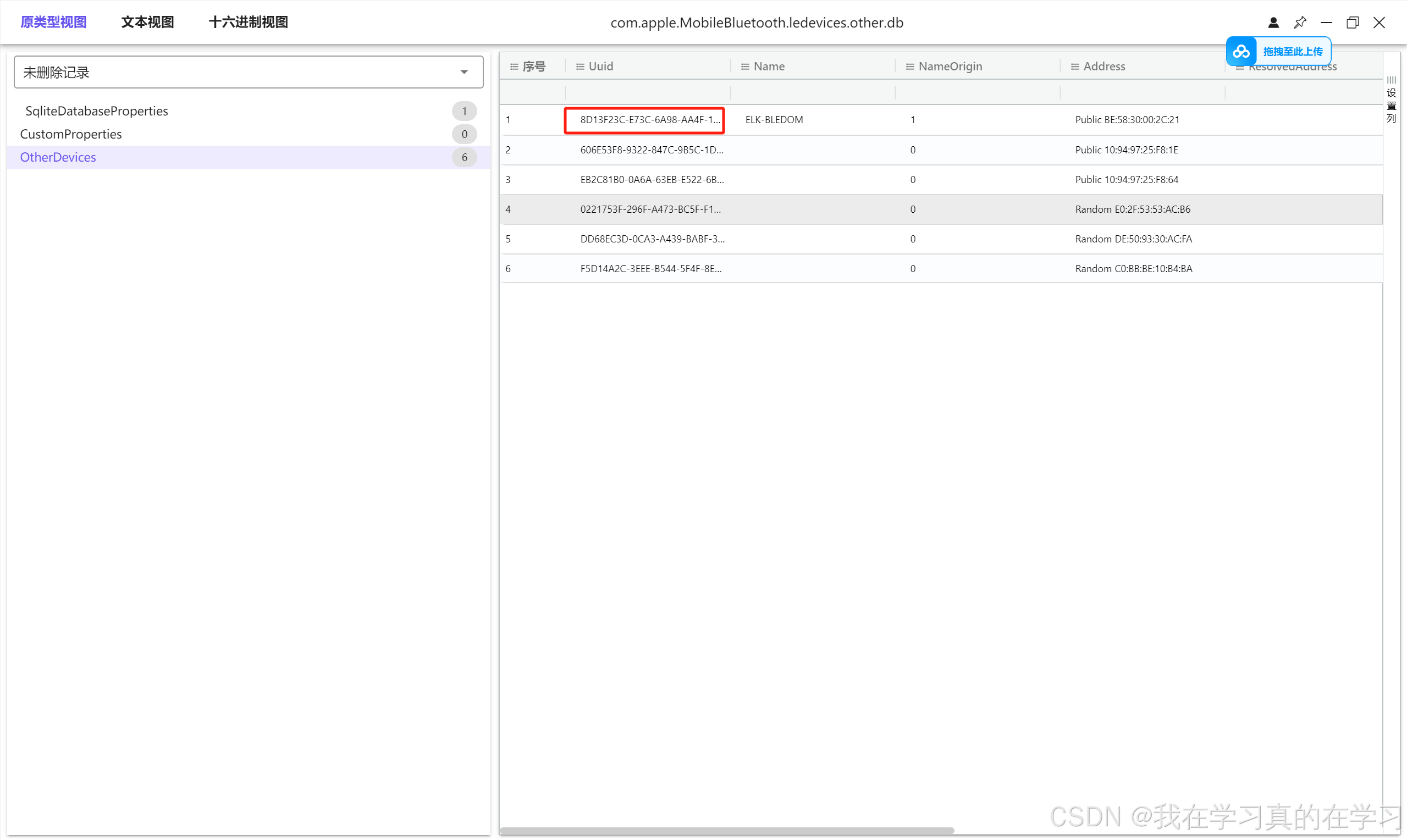This screenshot has height=840, width=1407.
Task: Open the Address column menu icon
Action: pos(1074,67)
